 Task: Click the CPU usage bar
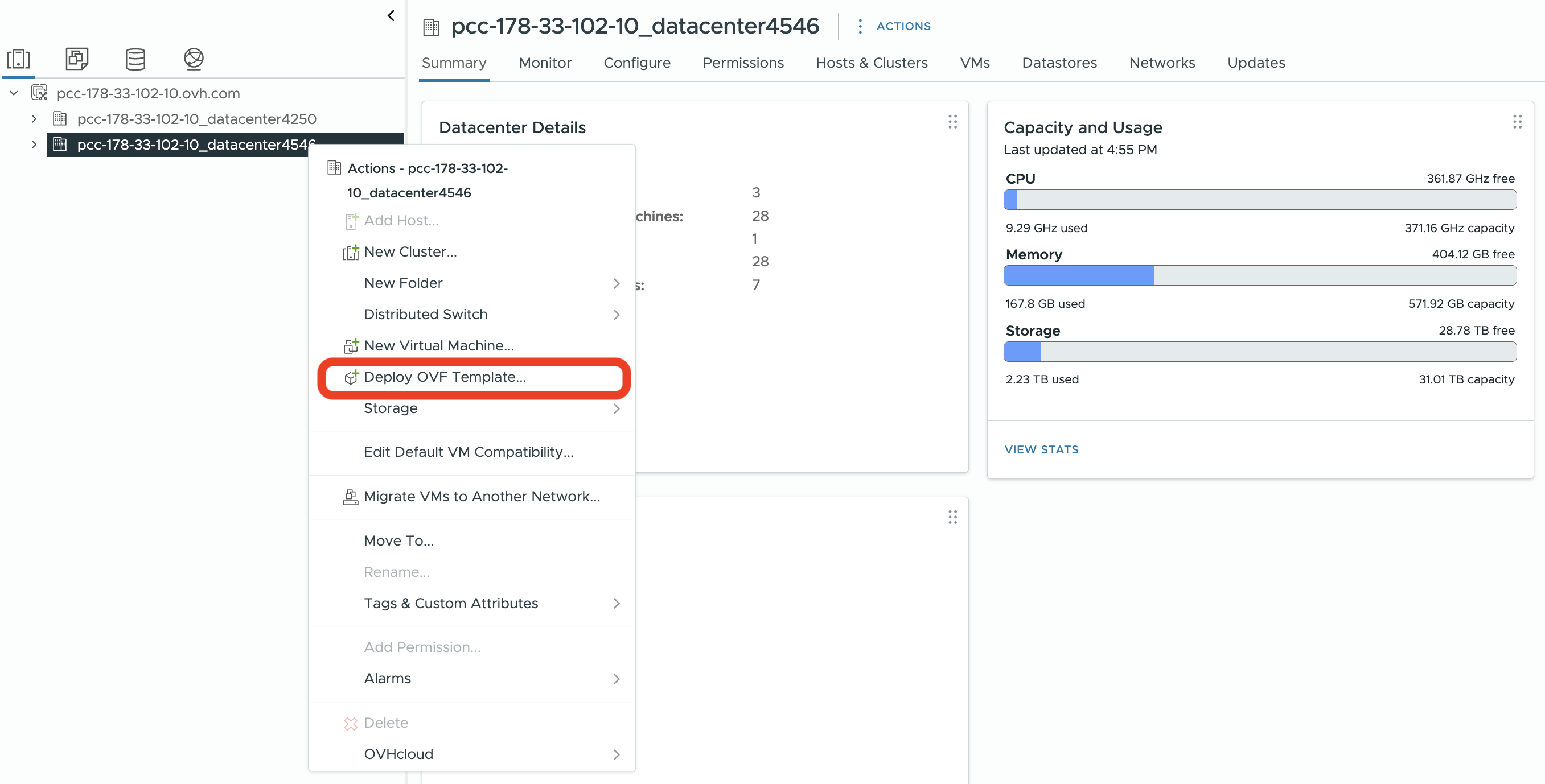tap(1259, 200)
